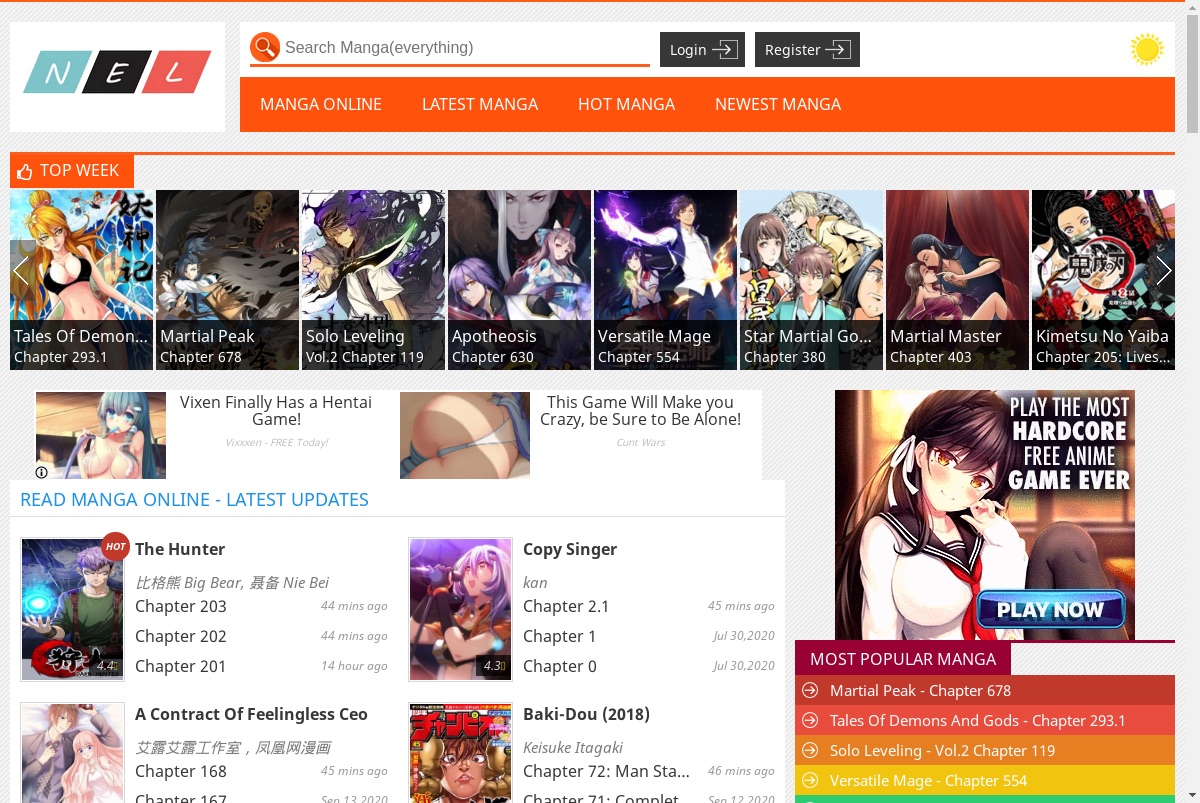Select the MOST POPULAR MANGA header tab
Viewport: 1200px width, 803px height.
pos(903,659)
